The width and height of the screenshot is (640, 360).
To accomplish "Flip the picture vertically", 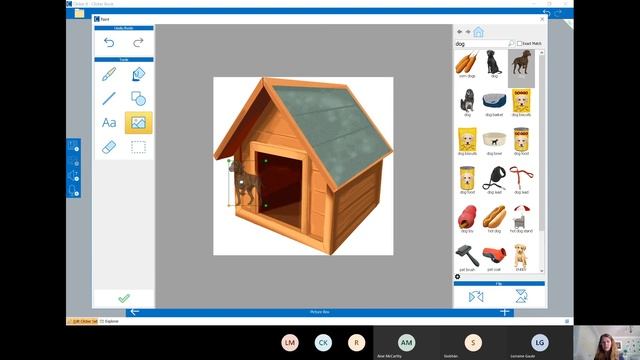I will coord(521,296).
